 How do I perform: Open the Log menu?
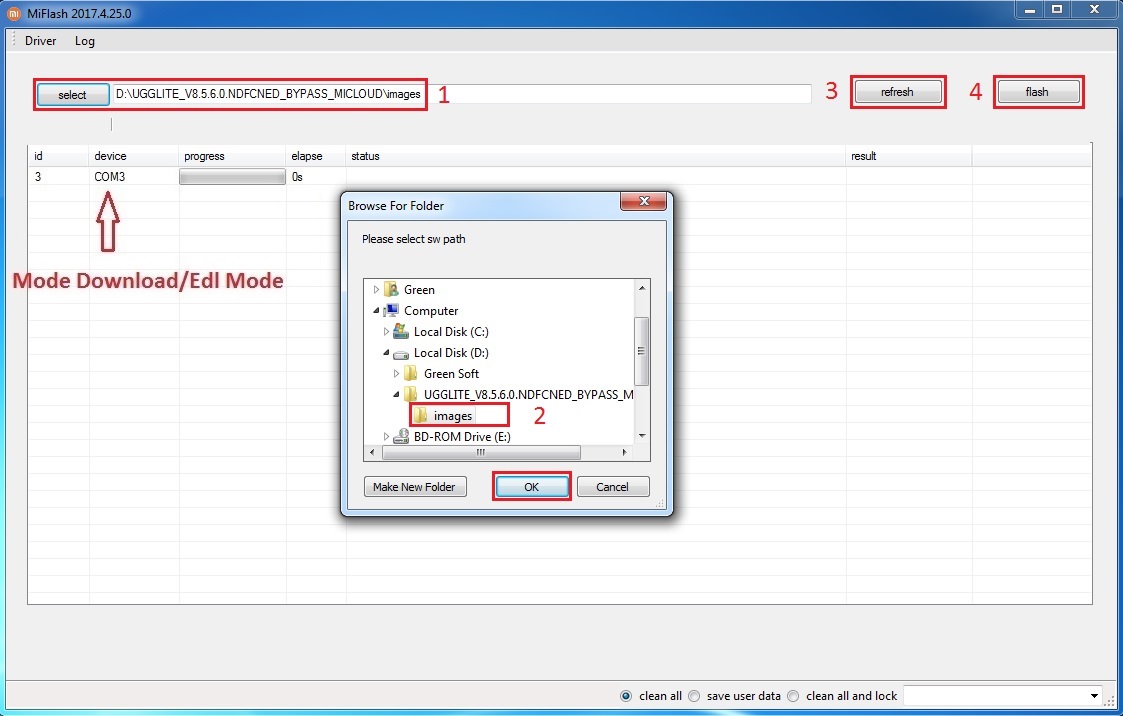85,41
